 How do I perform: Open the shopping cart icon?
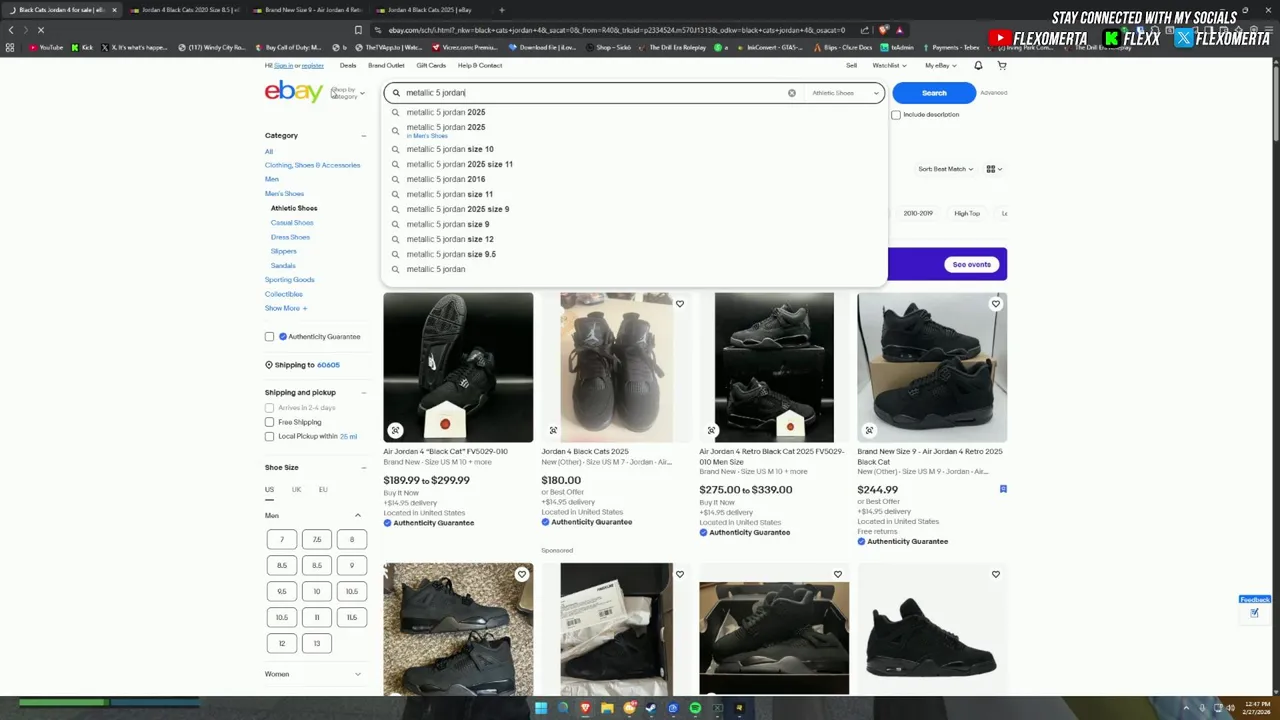[1001, 65]
